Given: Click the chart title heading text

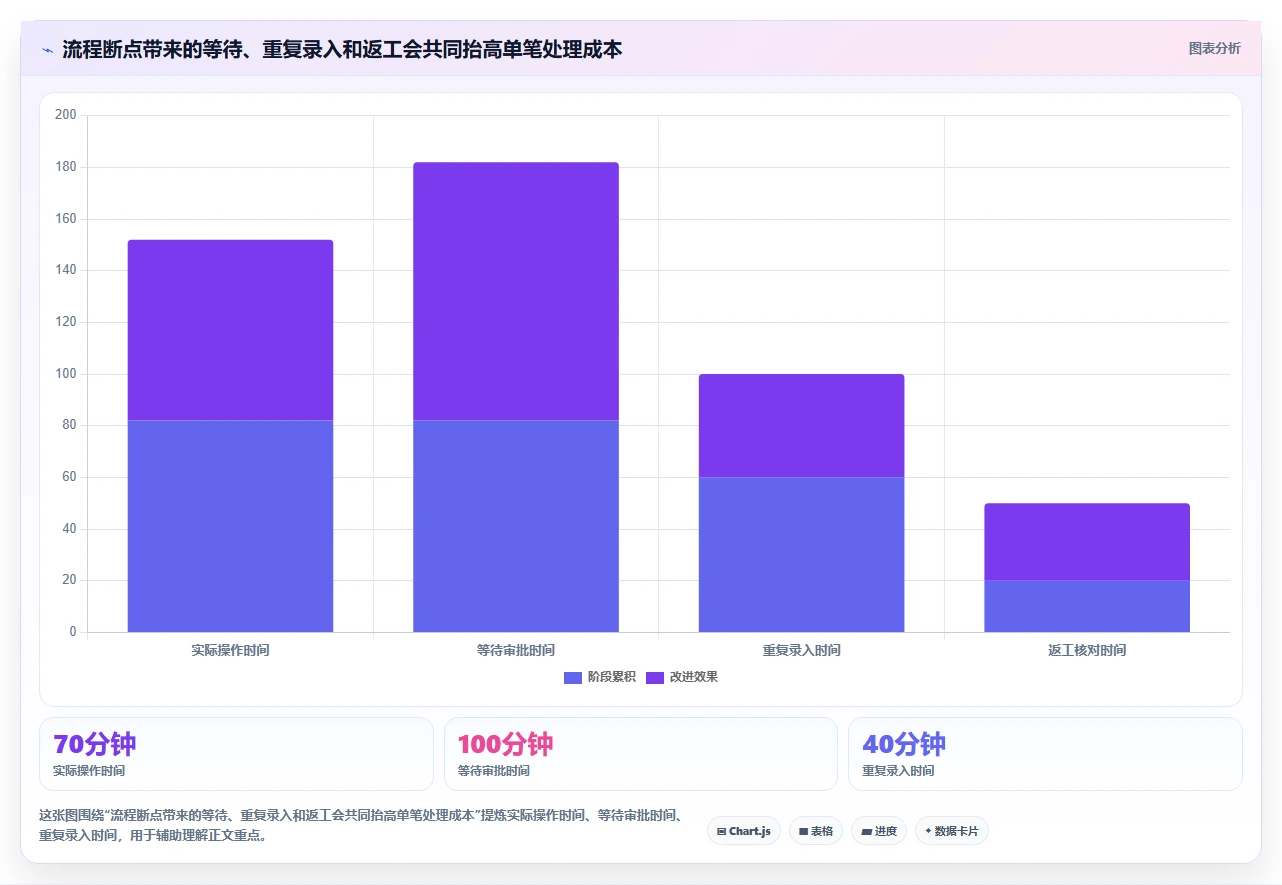Looking at the screenshot, I should pyautogui.click(x=342, y=49).
